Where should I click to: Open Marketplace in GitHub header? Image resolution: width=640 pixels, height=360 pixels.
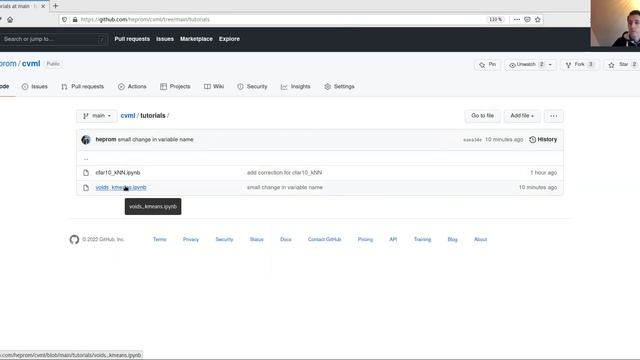196,39
